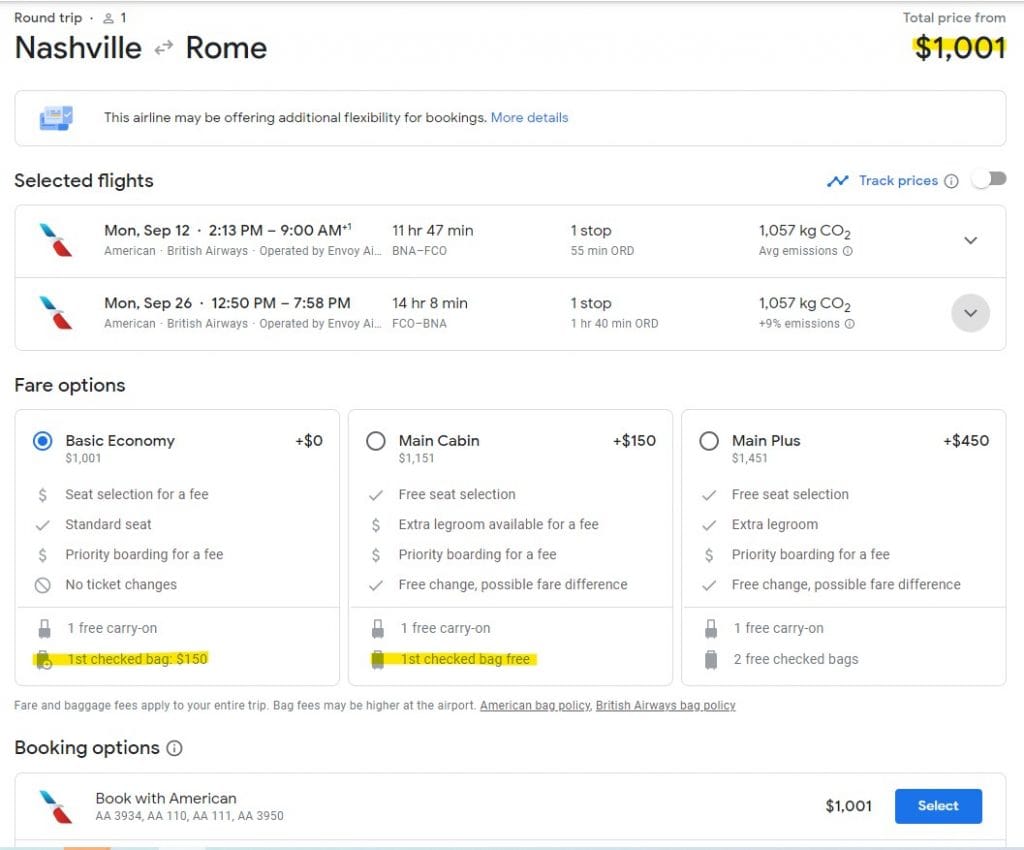Click the Track prices trend icon
Viewport: 1024px width, 850px height.
tap(837, 181)
